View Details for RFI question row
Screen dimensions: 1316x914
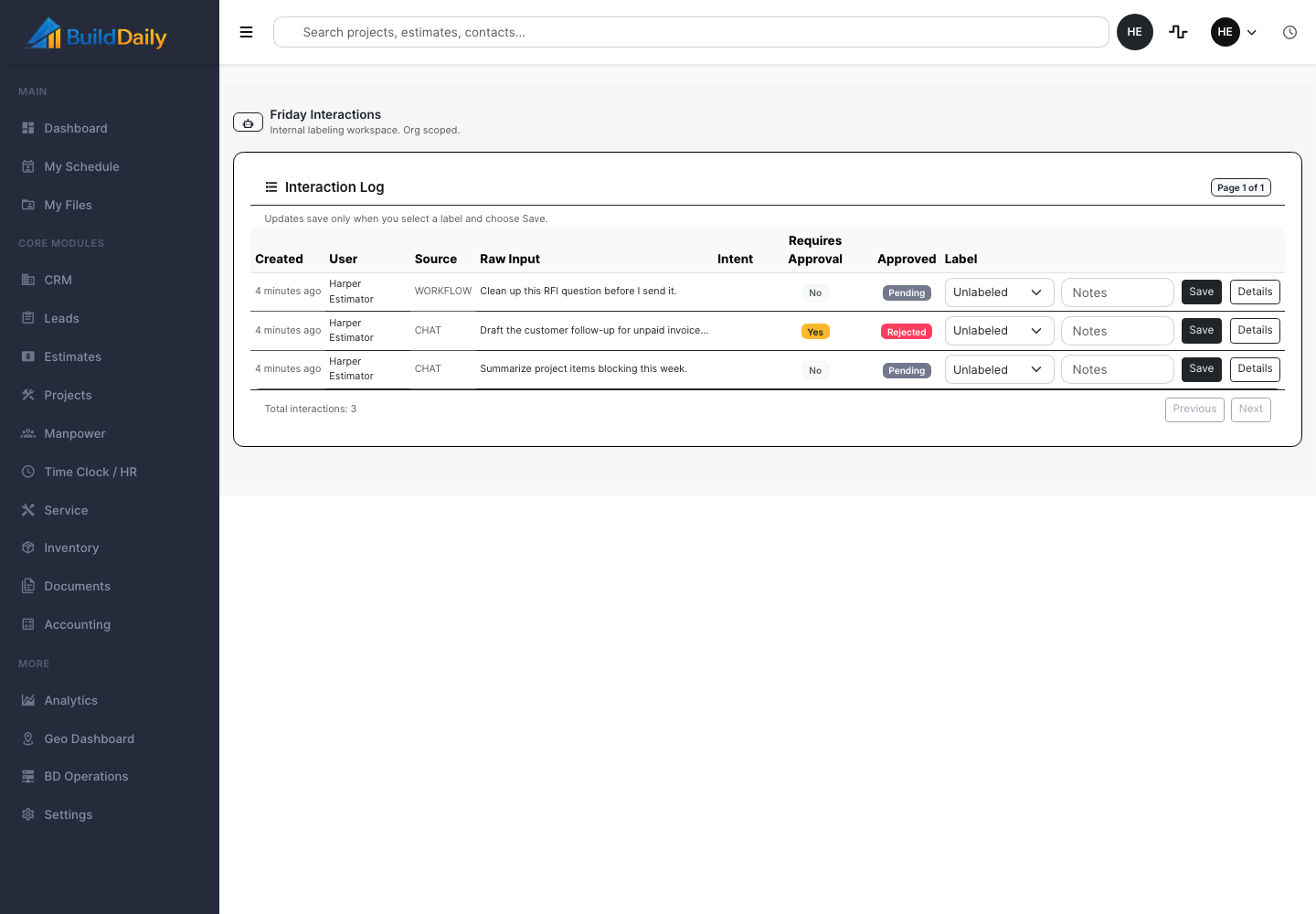coord(1255,292)
